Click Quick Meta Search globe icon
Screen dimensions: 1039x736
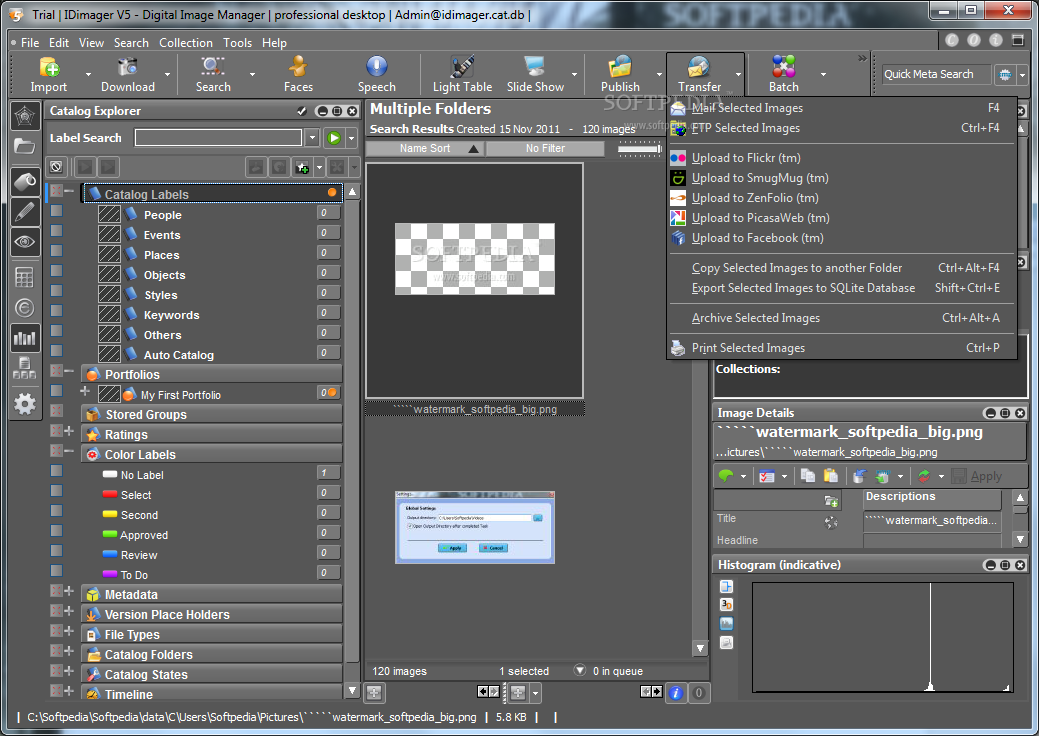(1005, 74)
